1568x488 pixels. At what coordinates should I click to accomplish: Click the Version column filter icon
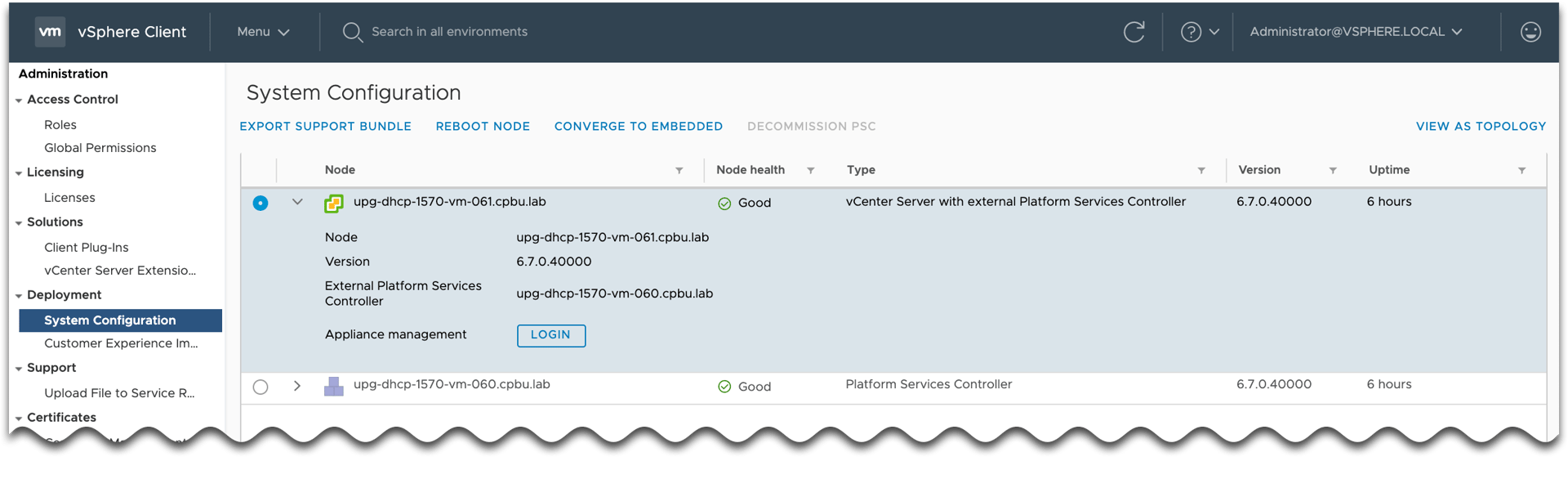[1332, 171]
